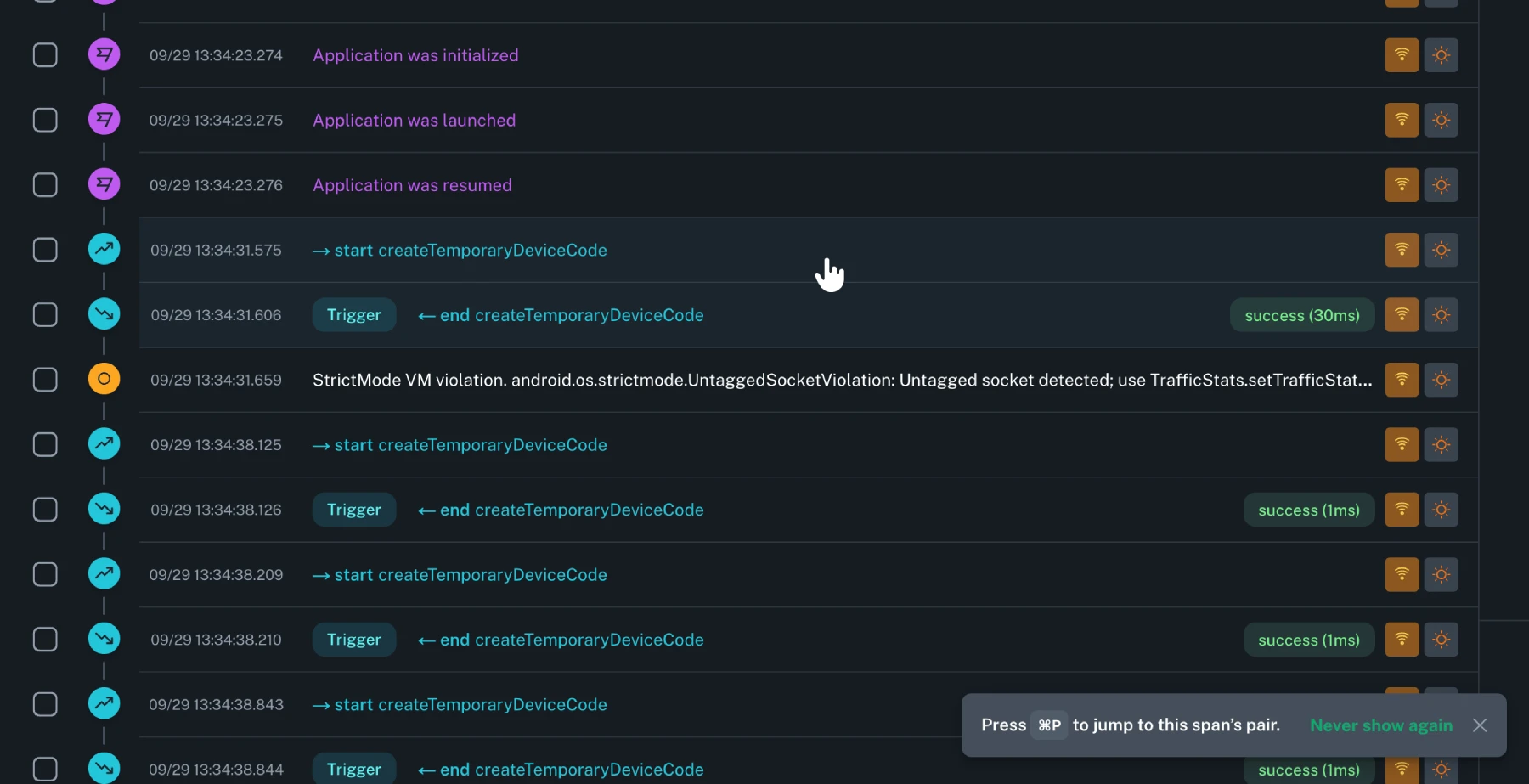Viewport: 1529px width, 784px height.
Task: Click the Never show again link
Action: (x=1381, y=725)
